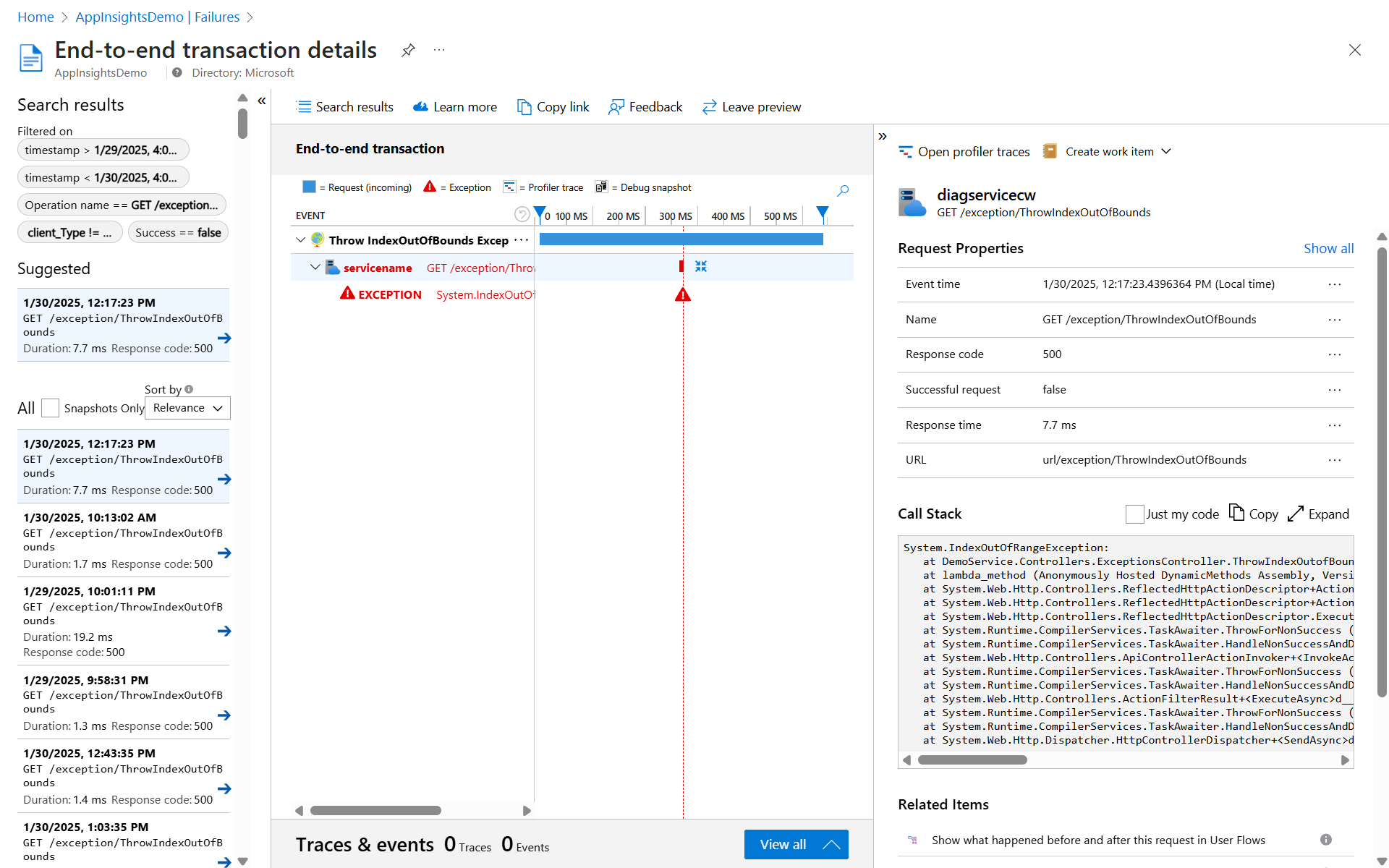Click the Copy link icon
Viewport: 1389px width, 868px height.
[524, 107]
